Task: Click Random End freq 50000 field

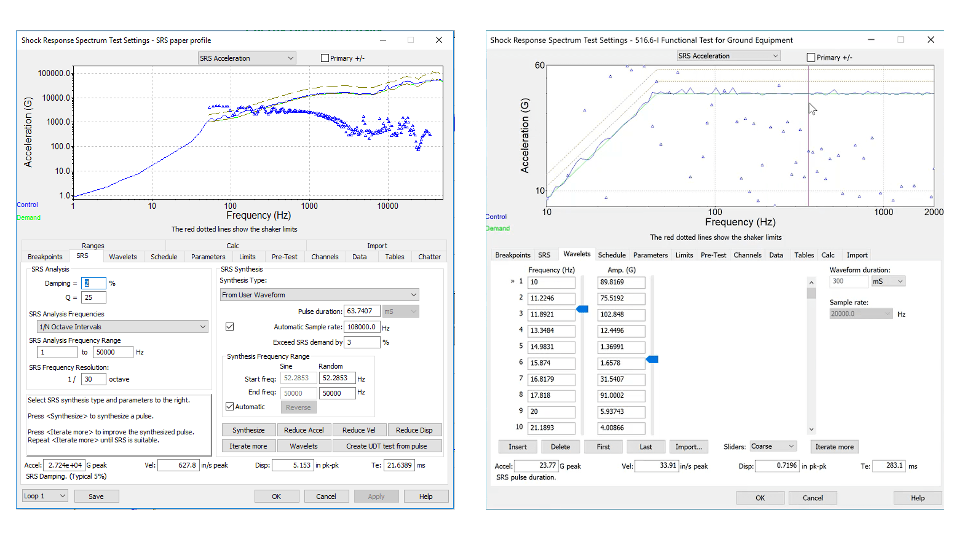Action: [x=337, y=393]
